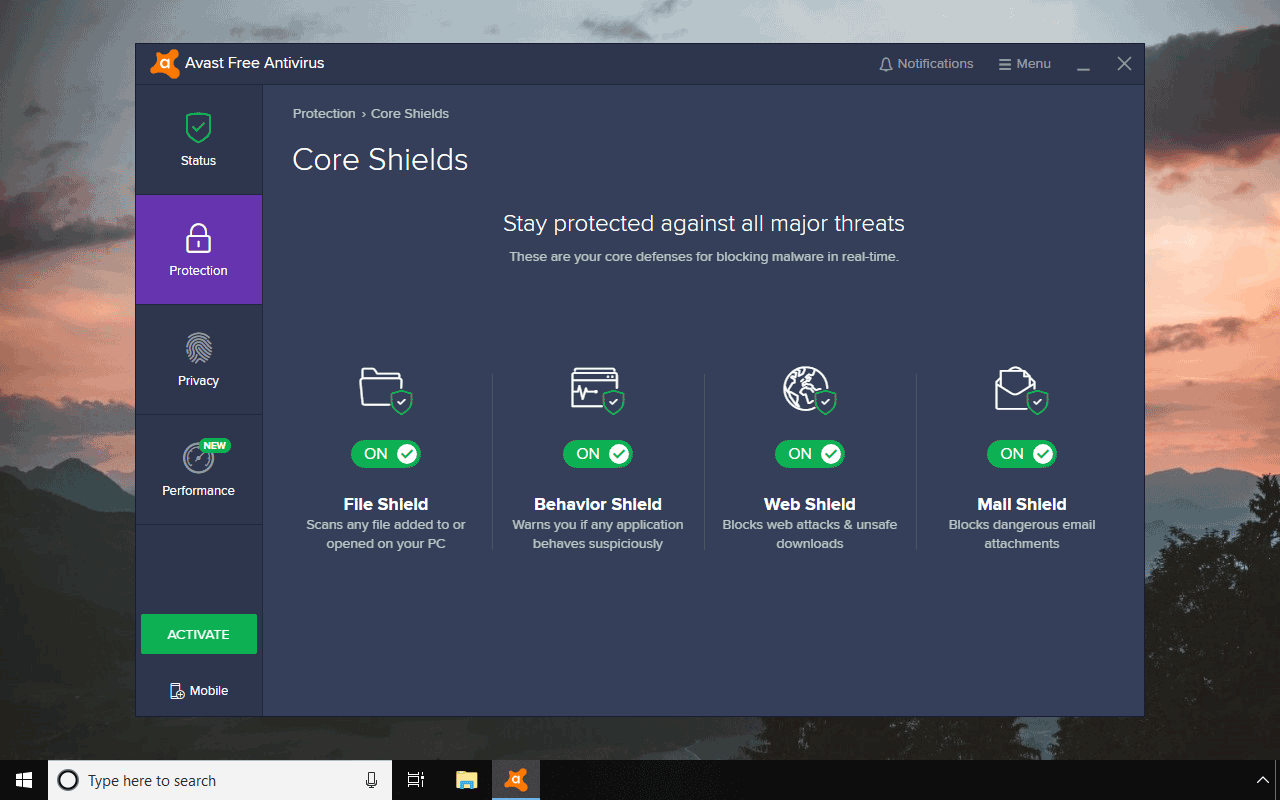Click the File Shield folder icon

coord(386,389)
